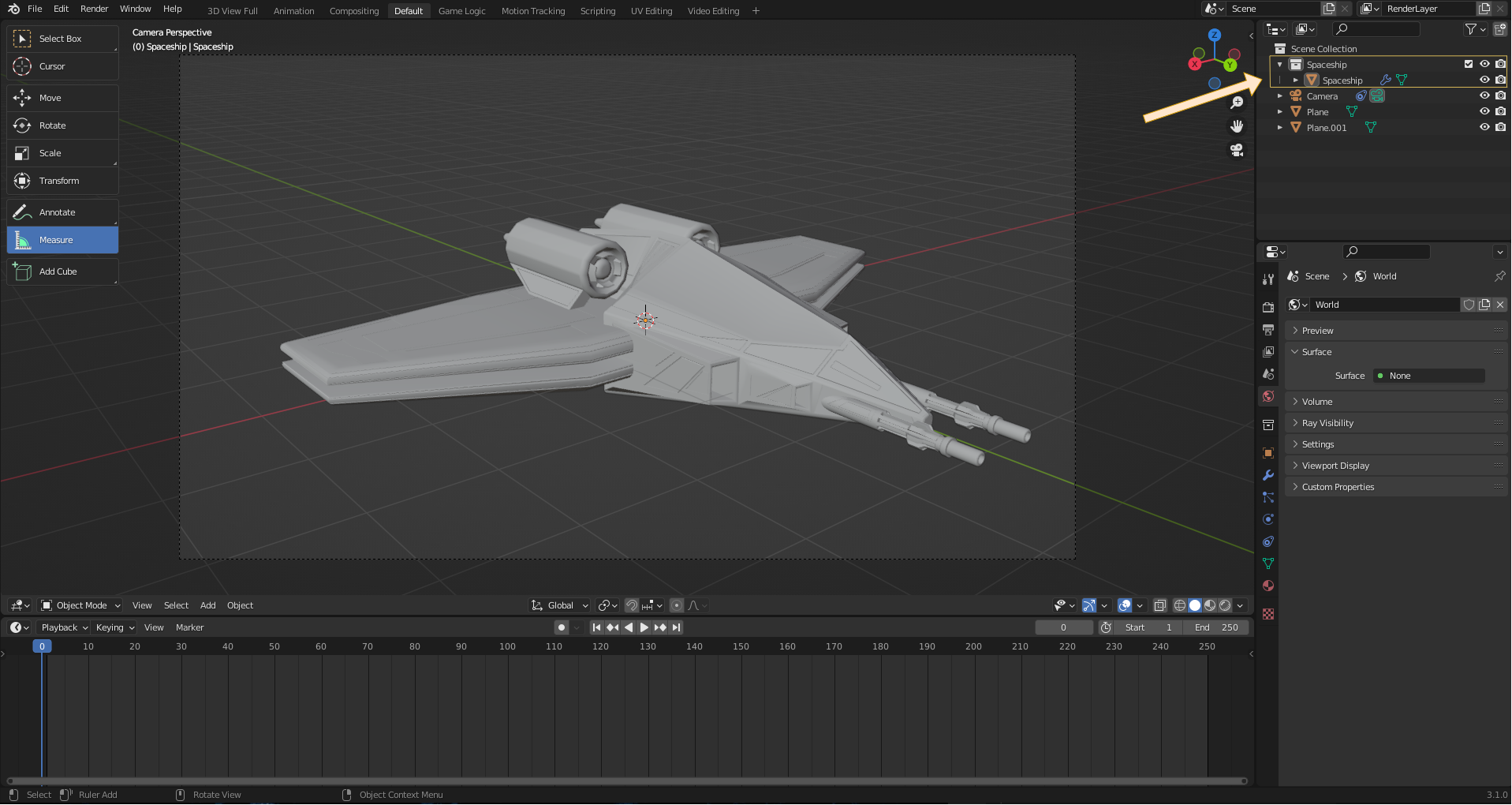This screenshot has width=1512, height=805.
Task: Open the Modifier properties wrench tab
Action: click(x=1268, y=475)
